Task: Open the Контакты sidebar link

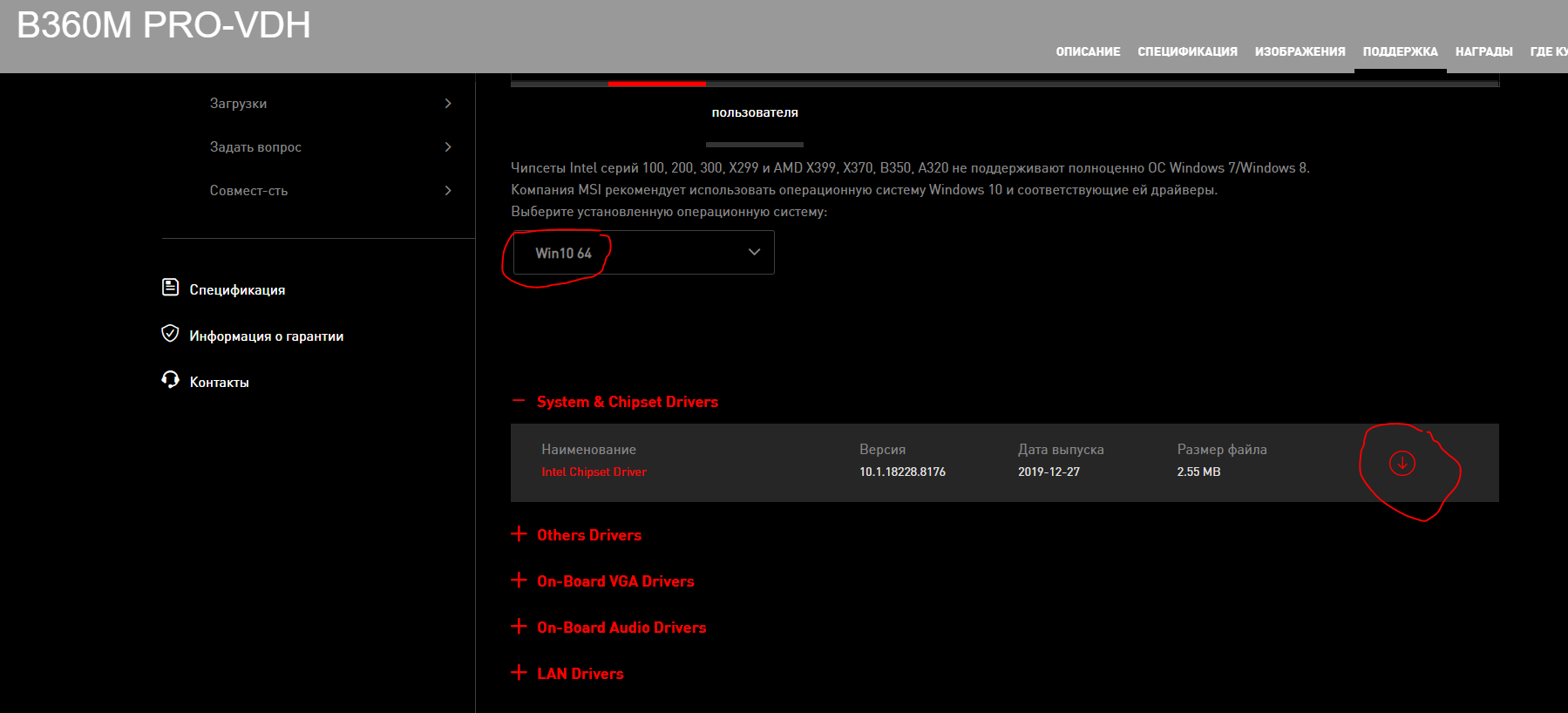Action: [219, 382]
